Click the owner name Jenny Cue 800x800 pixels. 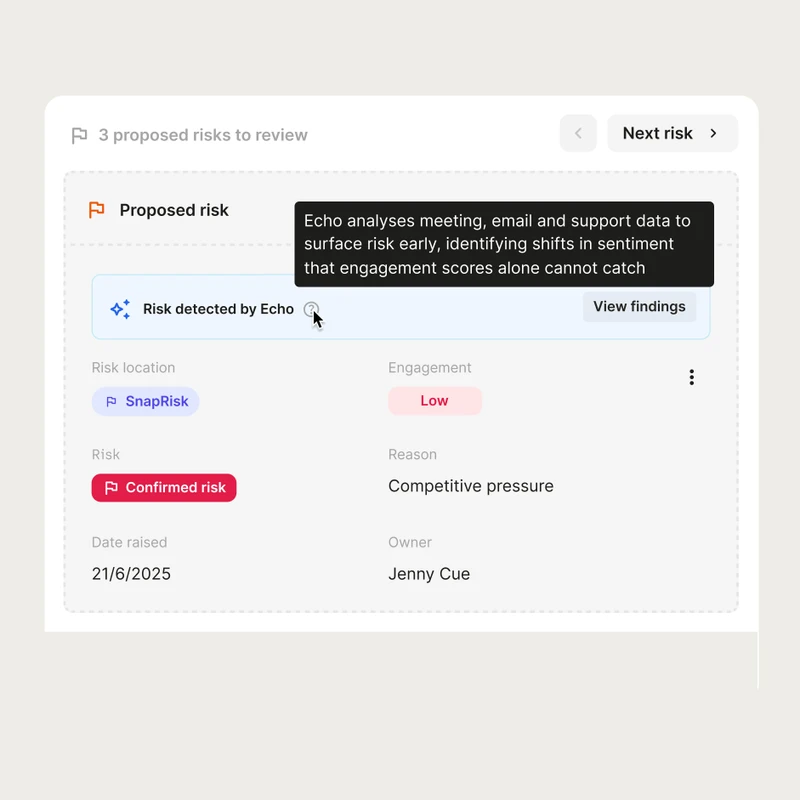pos(429,574)
